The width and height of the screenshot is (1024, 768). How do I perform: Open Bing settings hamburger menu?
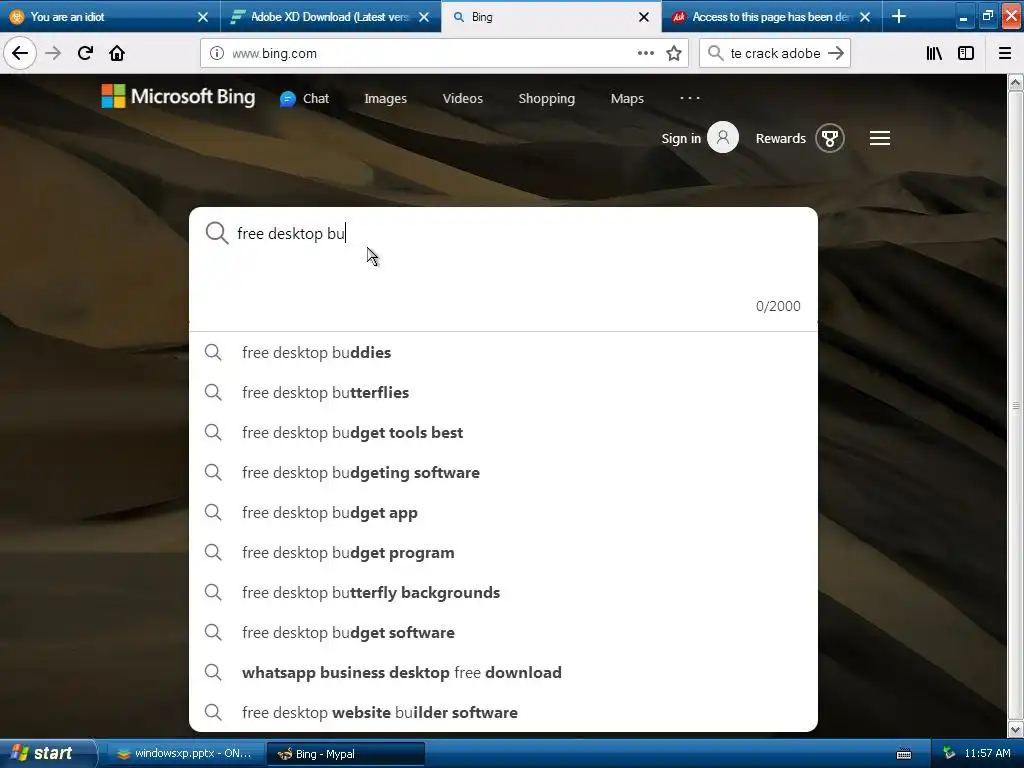pos(880,138)
